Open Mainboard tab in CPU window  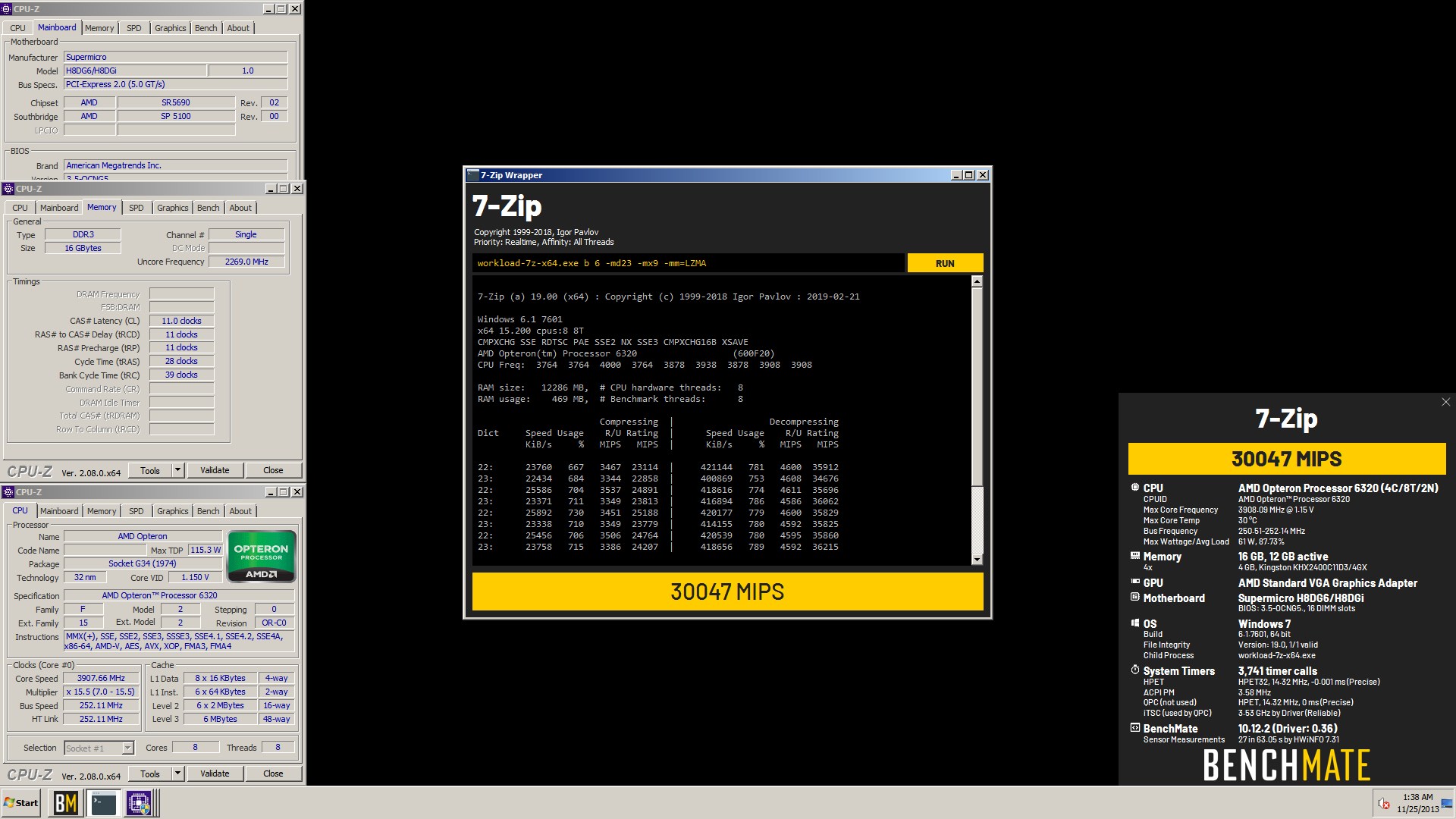point(59,511)
